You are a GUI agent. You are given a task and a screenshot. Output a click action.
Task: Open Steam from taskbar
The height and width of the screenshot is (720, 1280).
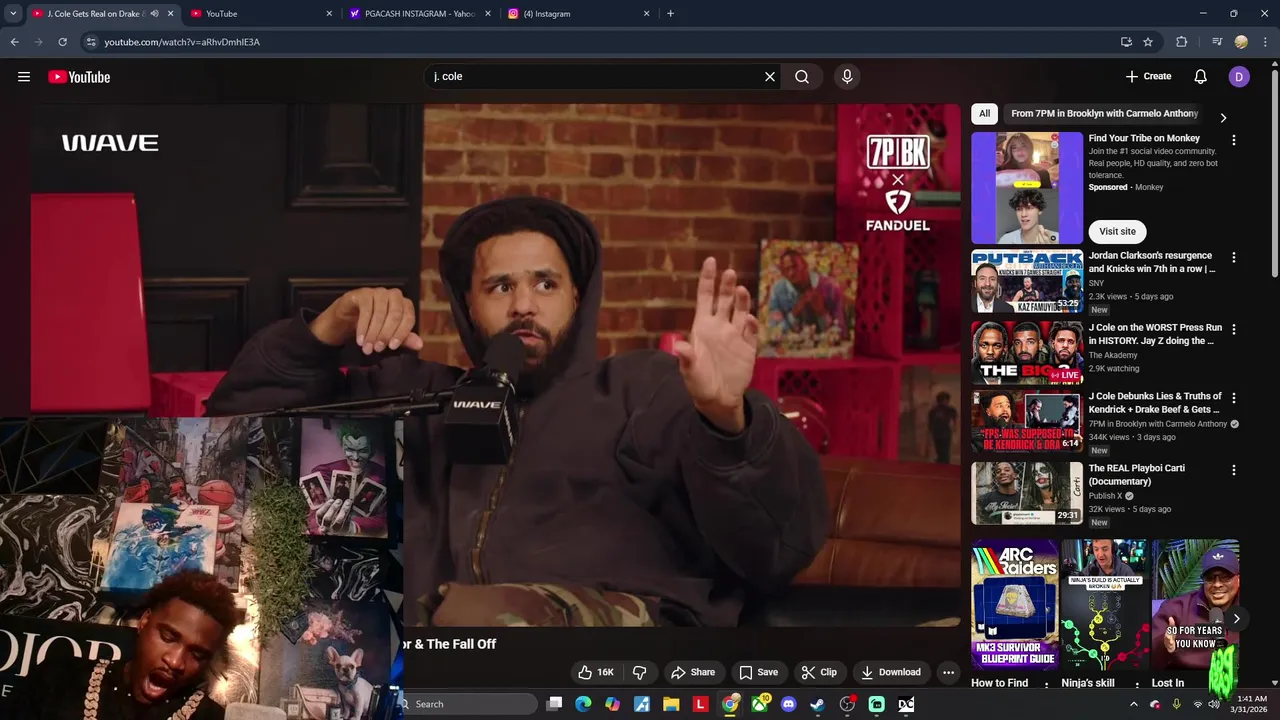[x=817, y=704]
